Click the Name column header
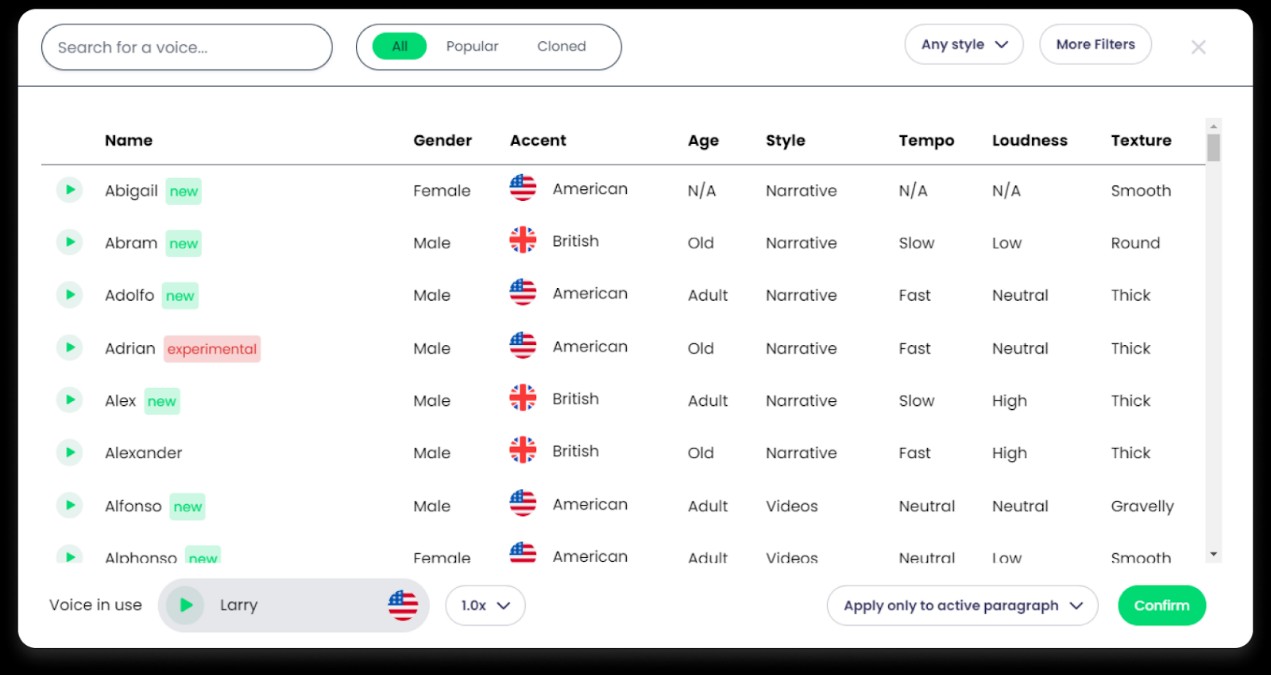The width and height of the screenshot is (1271, 675). click(x=129, y=140)
